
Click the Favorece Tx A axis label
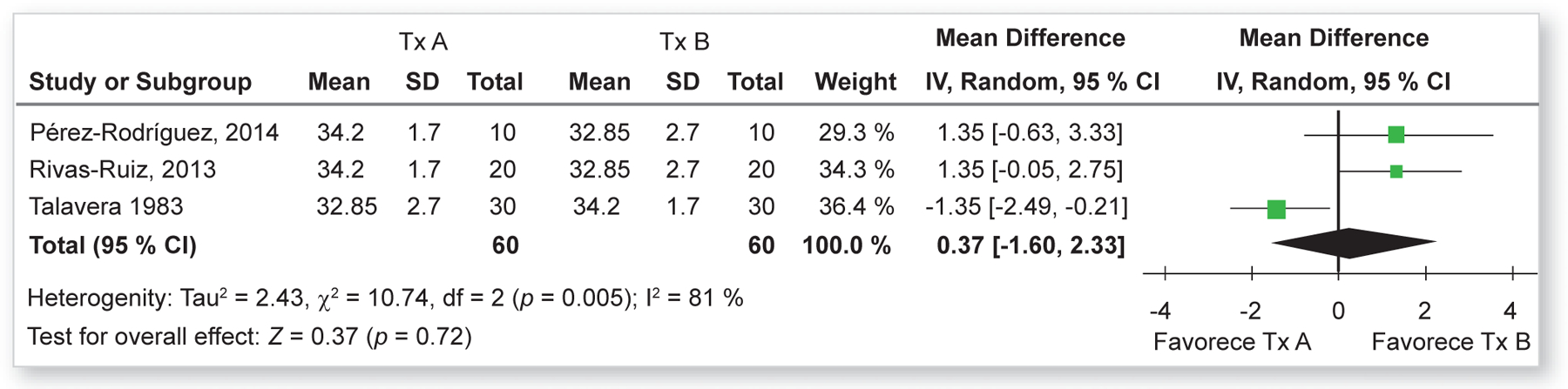[1232, 342]
